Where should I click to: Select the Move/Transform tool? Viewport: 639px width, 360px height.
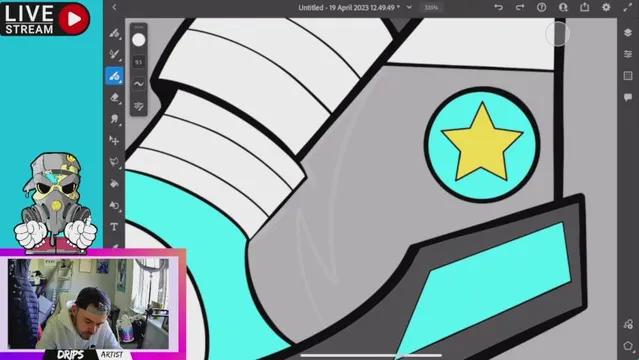coord(114,141)
